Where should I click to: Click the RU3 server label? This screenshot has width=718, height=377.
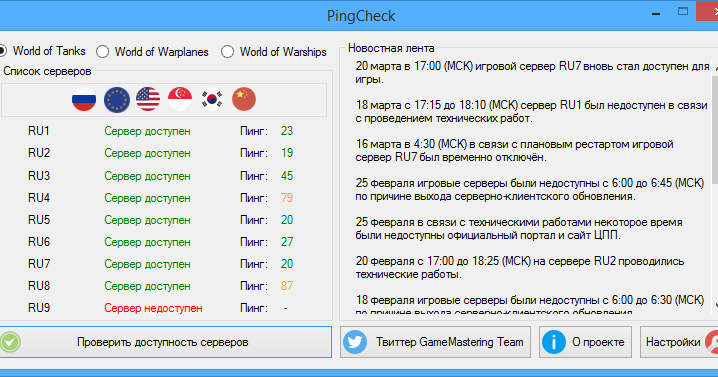(39, 176)
